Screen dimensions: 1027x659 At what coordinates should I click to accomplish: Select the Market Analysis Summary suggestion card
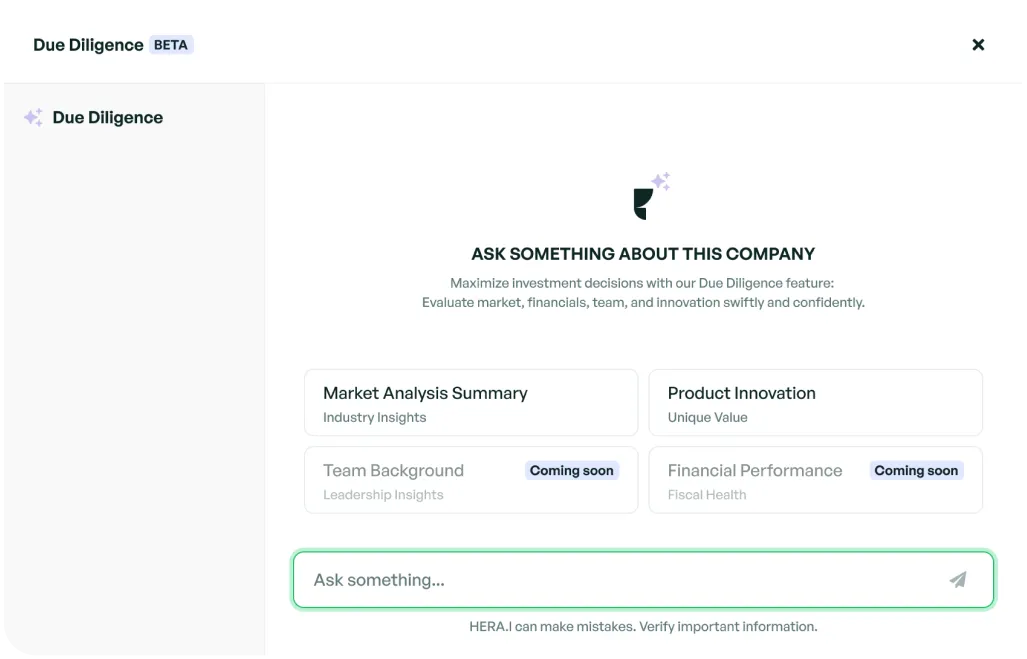coord(470,402)
